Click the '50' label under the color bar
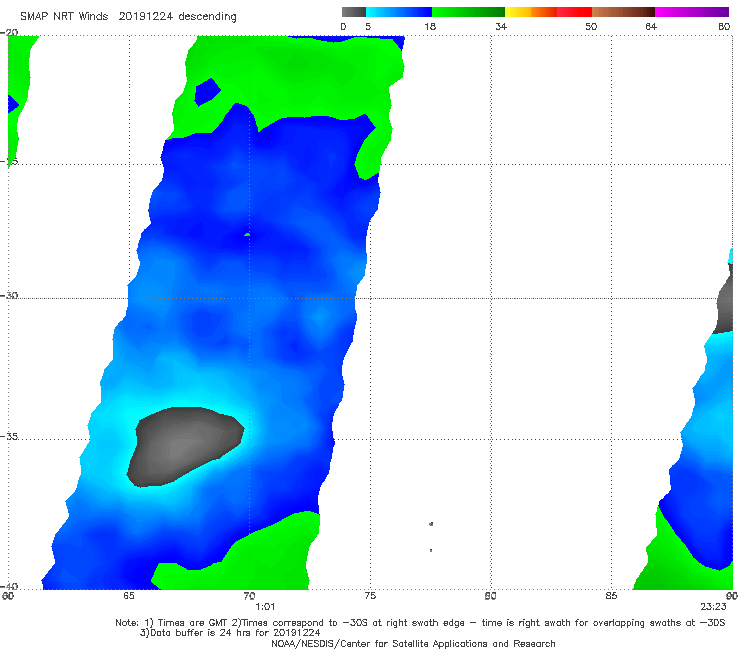The height and width of the screenshot is (650, 740). click(x=591, y=27)
